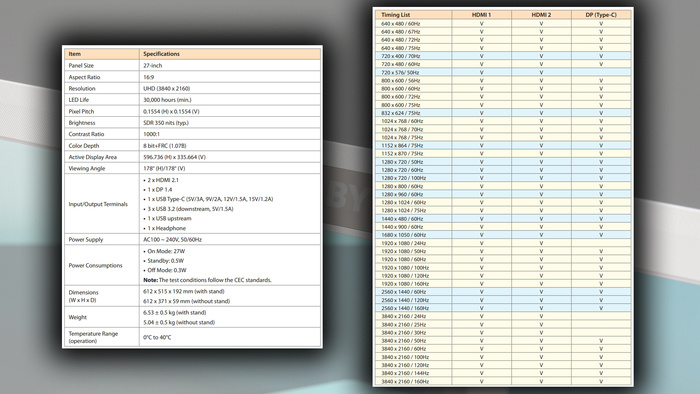Viewport: 700px width, 394px height.
Task: Select the "2560 x 1440 / 120Hz" timing row
Action: pyautogui.click(x=503, y=300)
